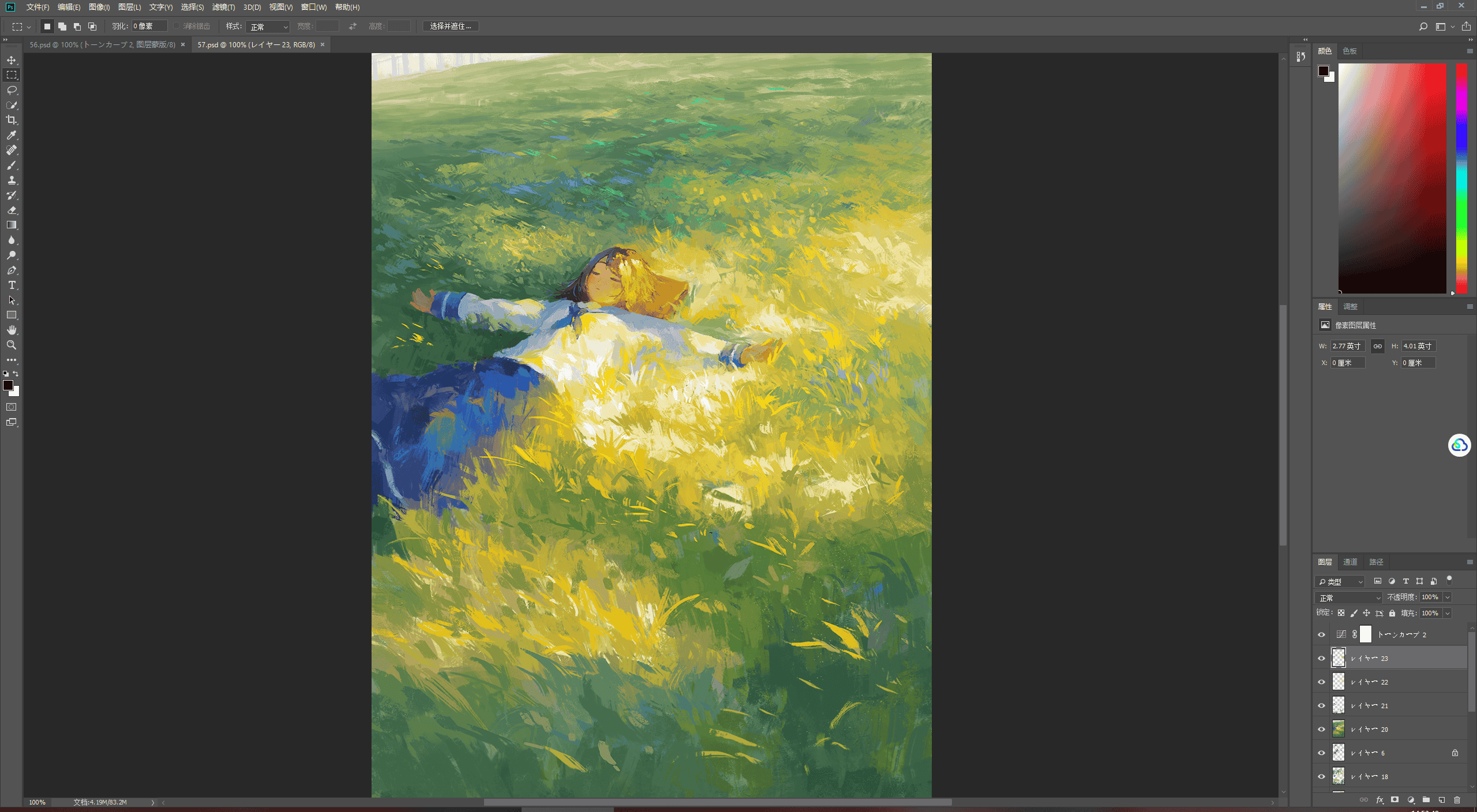Select the Eyedropper tool

tap(12, 135)
